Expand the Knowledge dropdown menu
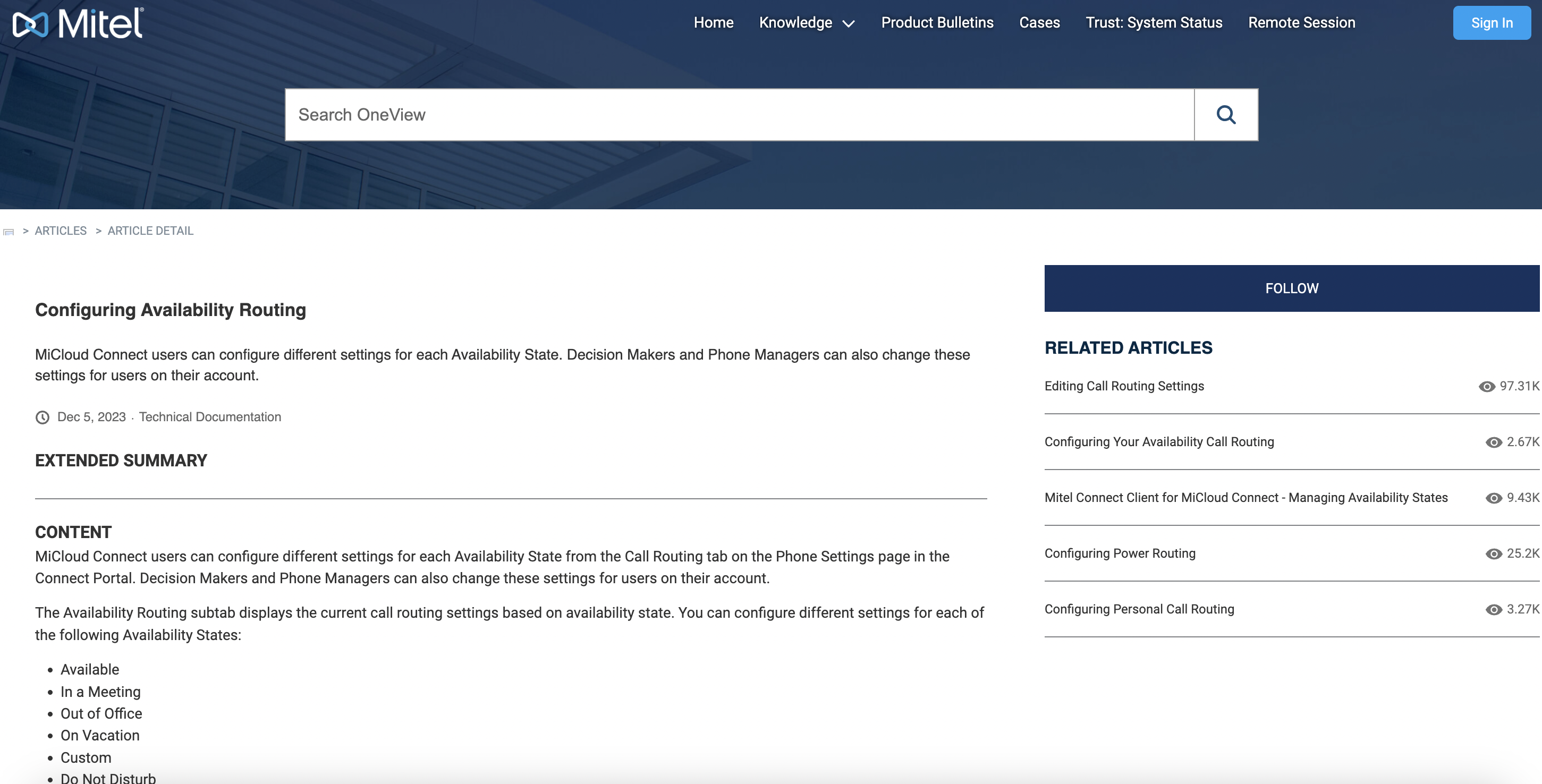This screenshot has width=1542, height=784. pyautogui.click(x=807, y=23)
